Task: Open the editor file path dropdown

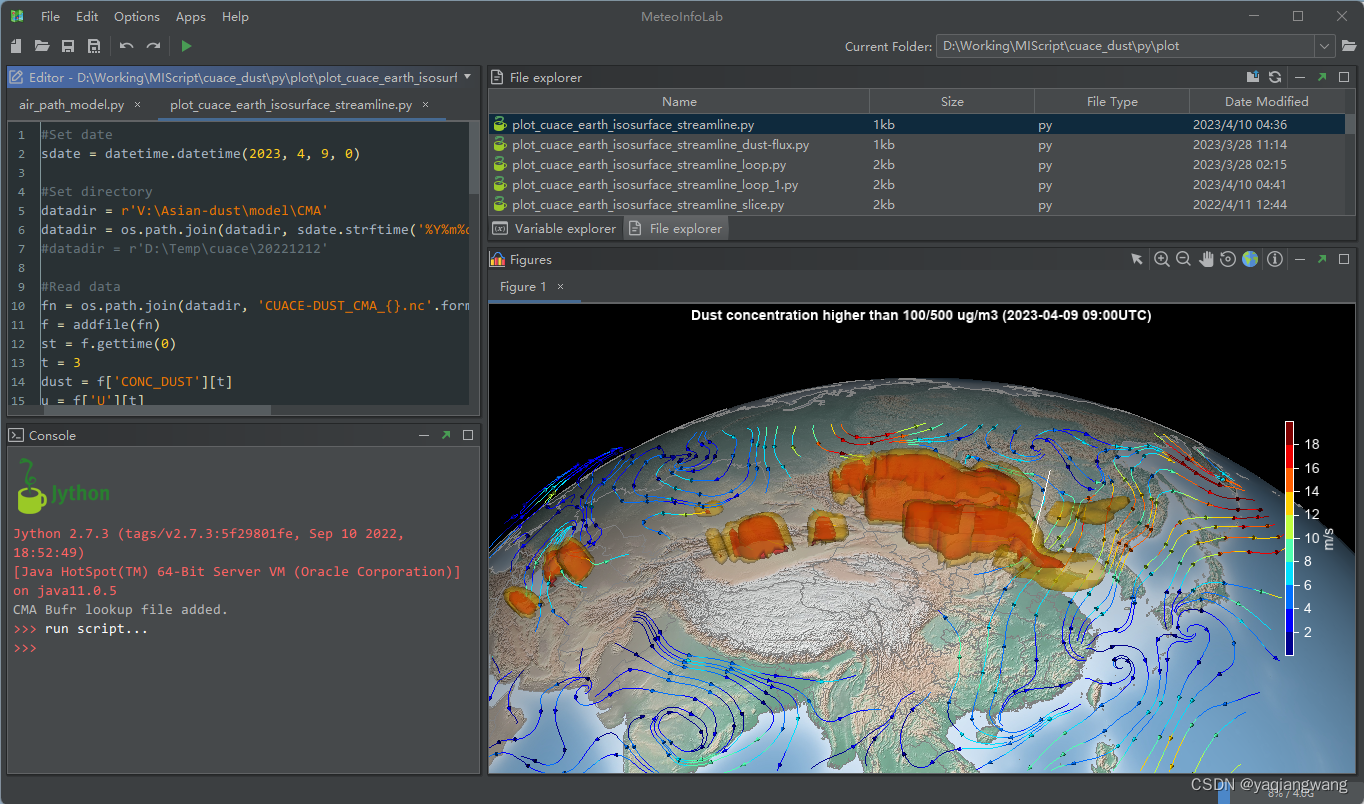Action: (466, 77)
